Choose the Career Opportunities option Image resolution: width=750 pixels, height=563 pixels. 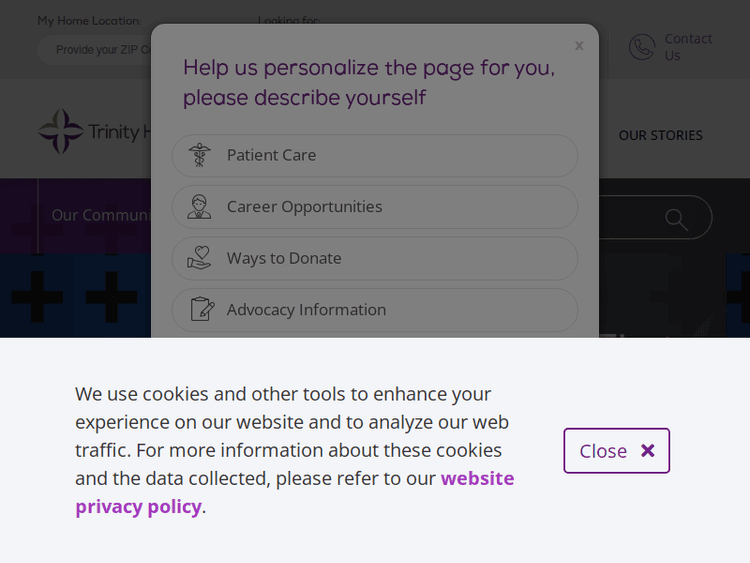point(374,207)
